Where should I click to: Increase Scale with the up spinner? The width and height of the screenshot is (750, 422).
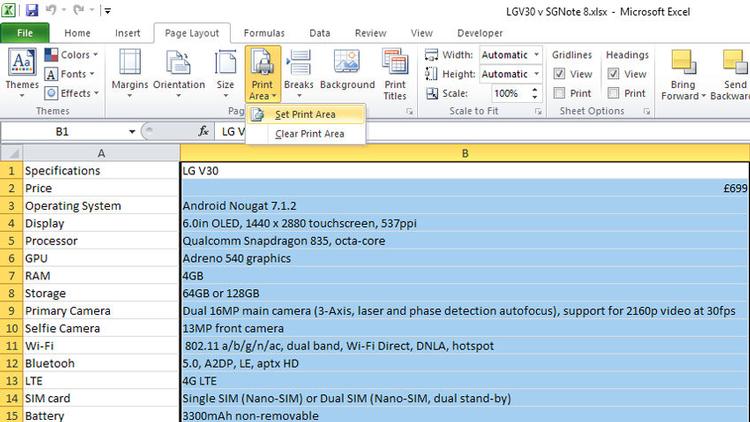click(x=535, y=89)
